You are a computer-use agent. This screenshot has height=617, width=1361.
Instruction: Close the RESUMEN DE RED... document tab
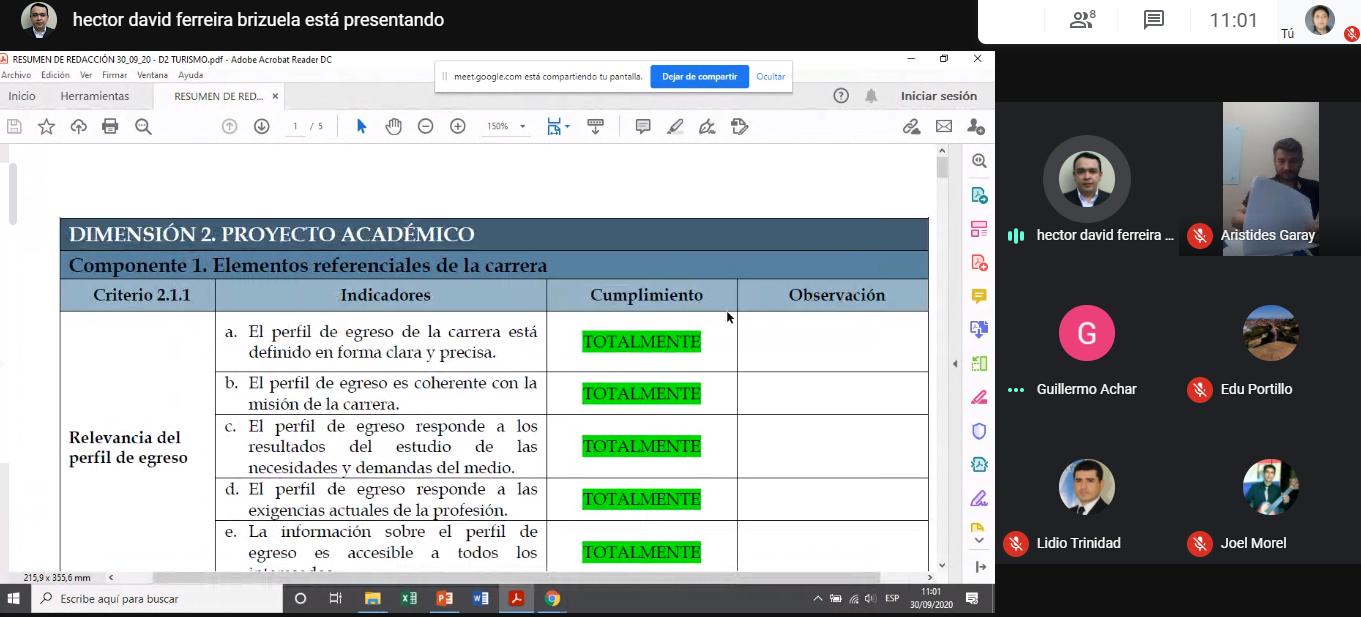tap(275, 96)
